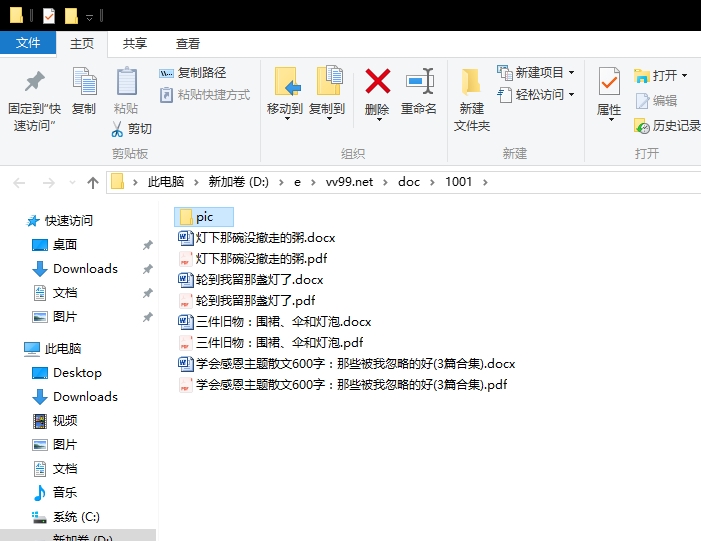Switch to the 共享 ribbon tab

tap(135, 44)
